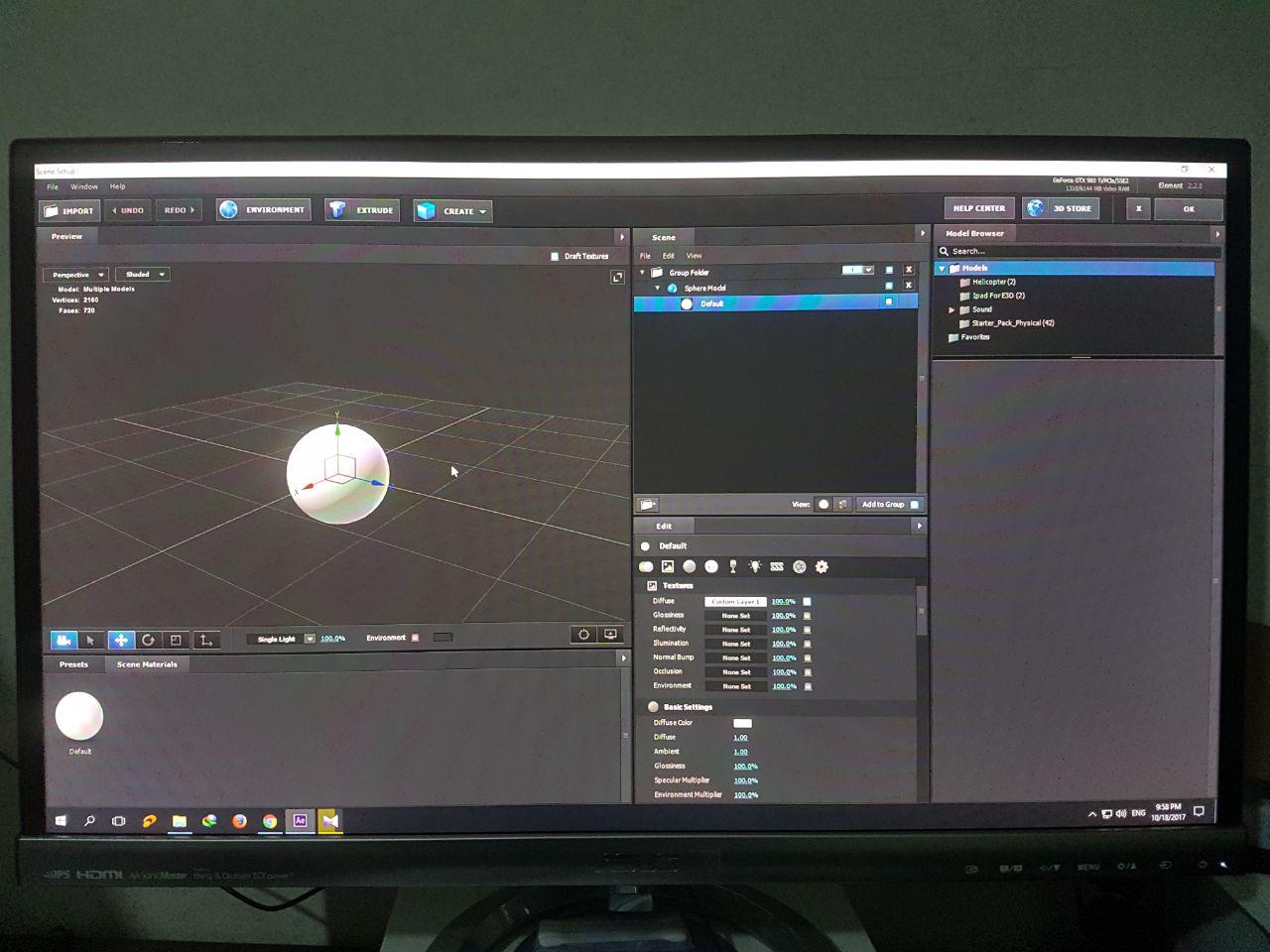Open File Explorer from the Windows taskbar

(180, 821)
